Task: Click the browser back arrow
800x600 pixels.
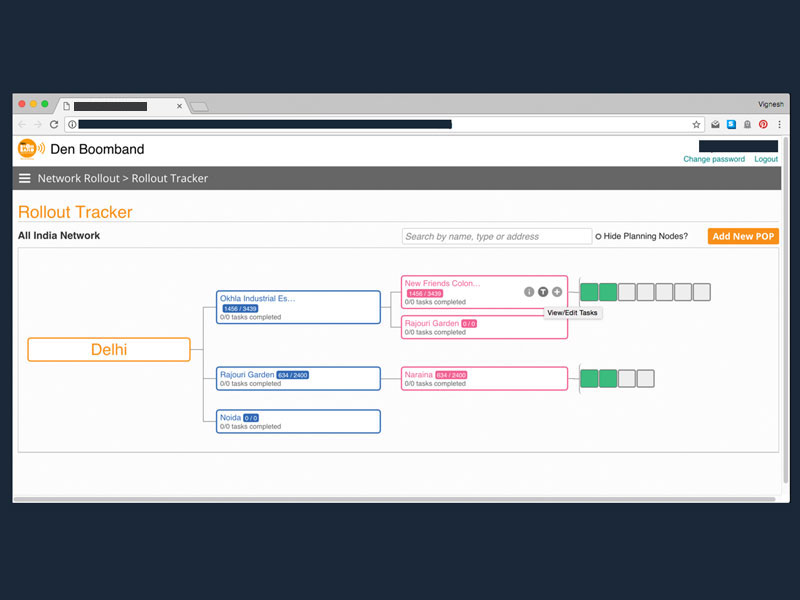Action: [x=23, y=125]
